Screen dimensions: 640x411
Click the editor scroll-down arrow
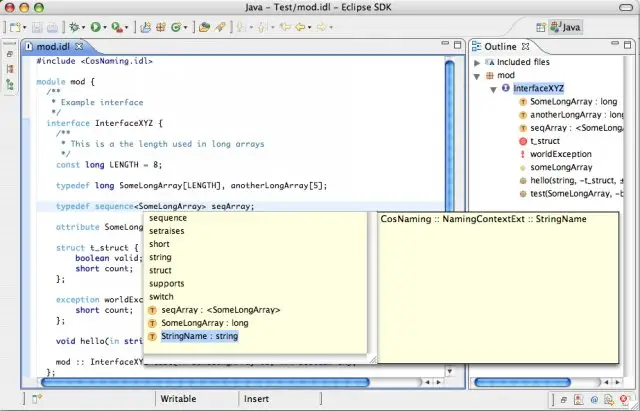pyautogui.click(x=450, y=371)
